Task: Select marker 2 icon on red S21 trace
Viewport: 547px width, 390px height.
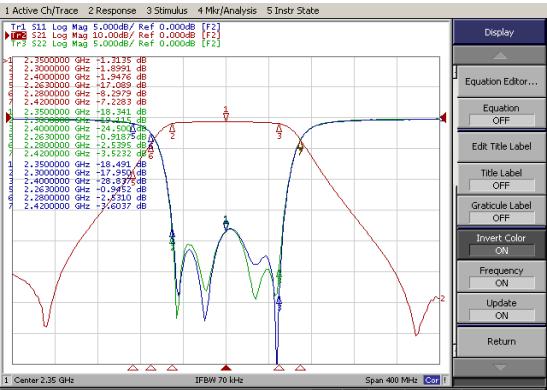Action: point(172,132)
